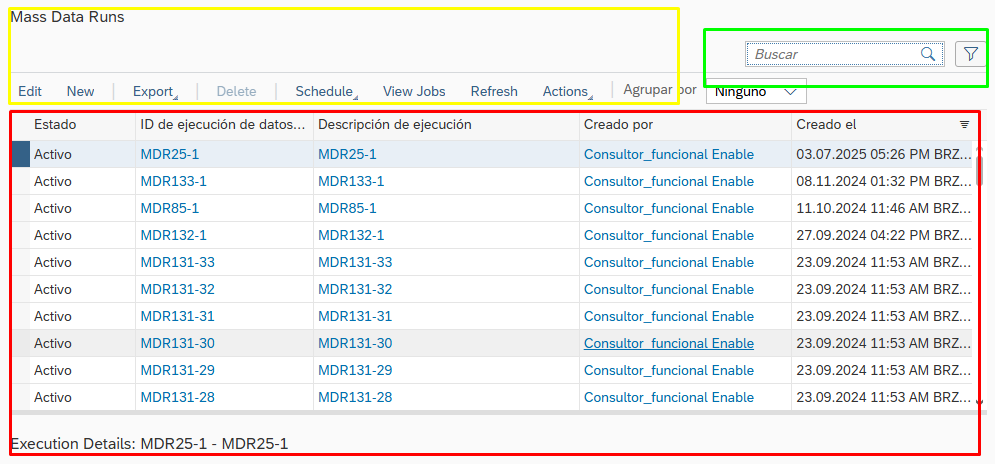995x464 pixels.
Task: Click the search magnifier icon
Action: [x=928, y=54]
